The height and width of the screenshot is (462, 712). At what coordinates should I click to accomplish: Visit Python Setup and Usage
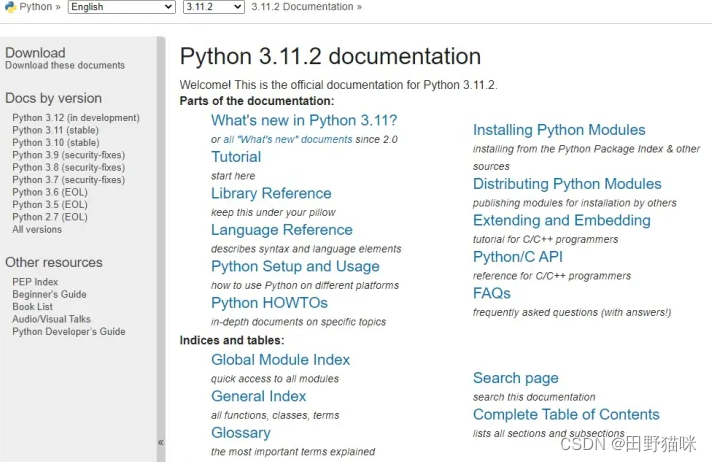(x=295, y=267)
